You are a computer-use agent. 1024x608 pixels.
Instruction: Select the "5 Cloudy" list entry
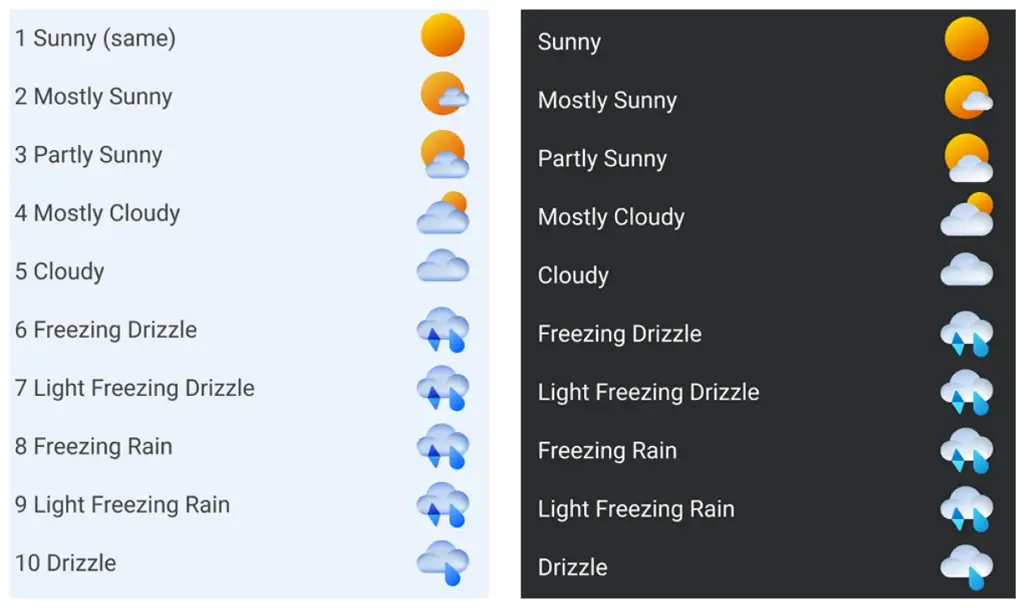pyautogui.click(x=60, y=272)
